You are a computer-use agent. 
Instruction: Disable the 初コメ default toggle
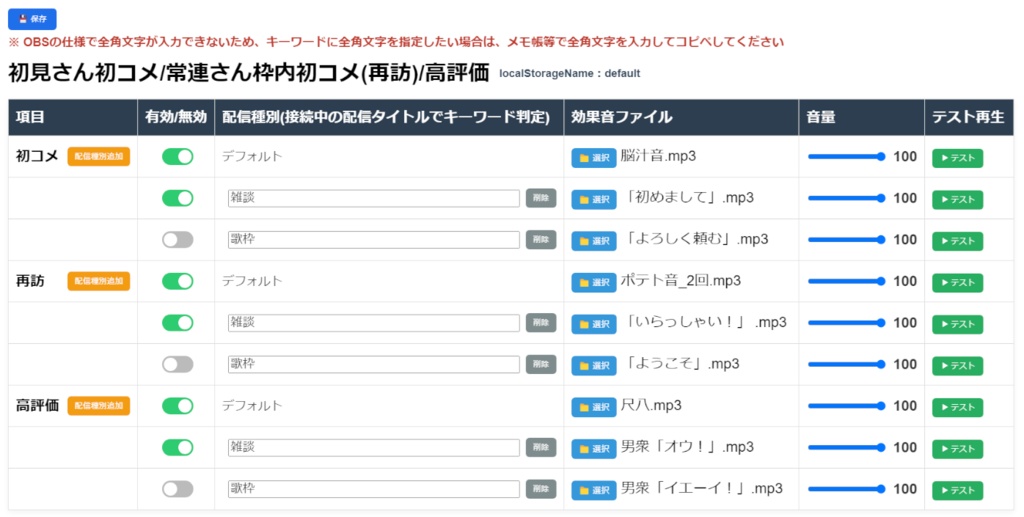pos(178,157)
